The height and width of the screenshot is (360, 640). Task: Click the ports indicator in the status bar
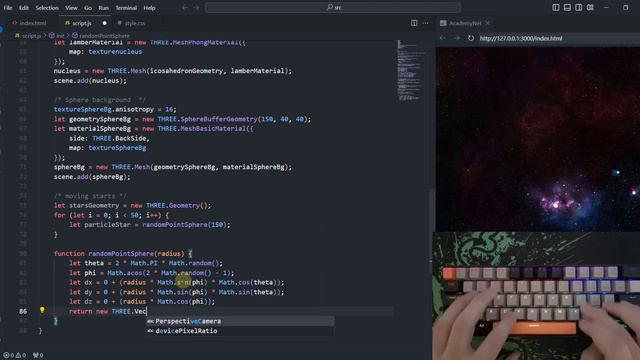(x=38, y=355)
